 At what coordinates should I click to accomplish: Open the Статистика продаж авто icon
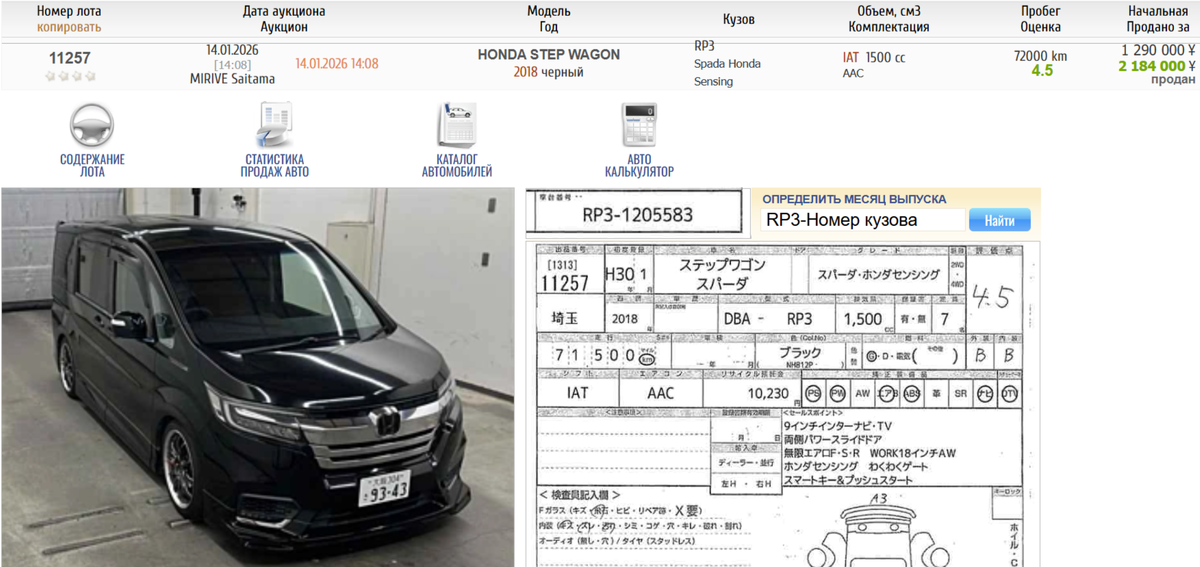pyautogui.click(x=274, y=125)
